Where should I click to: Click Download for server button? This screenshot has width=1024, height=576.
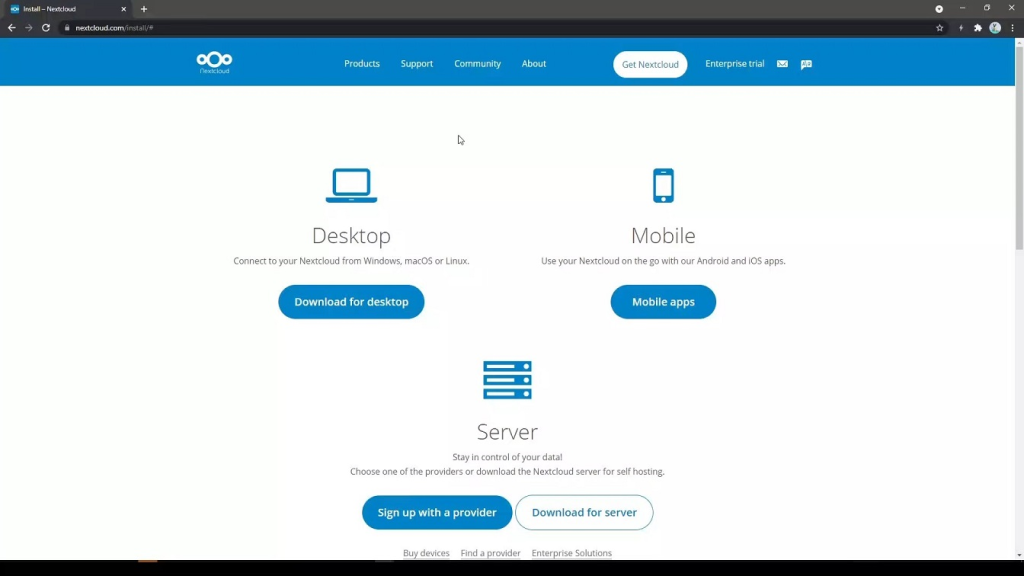(x=584, y=513)
